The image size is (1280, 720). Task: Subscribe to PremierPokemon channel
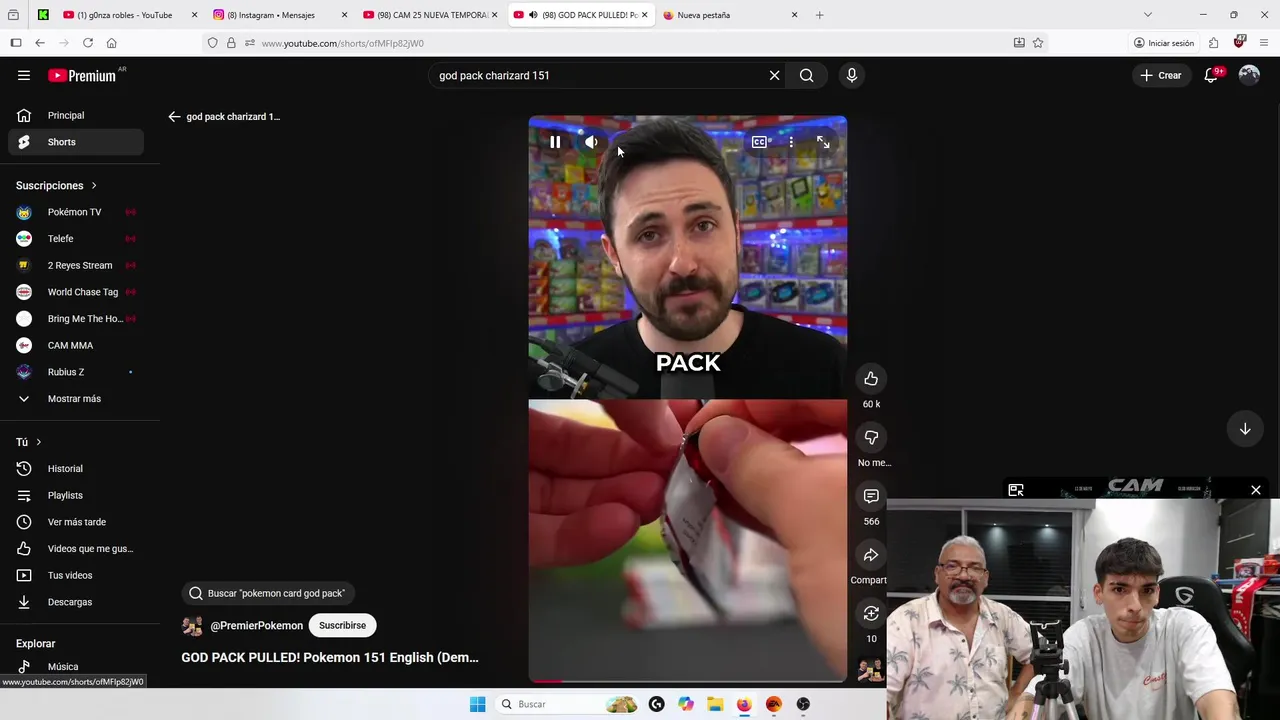pyautogui.click(x=342, y=625)
